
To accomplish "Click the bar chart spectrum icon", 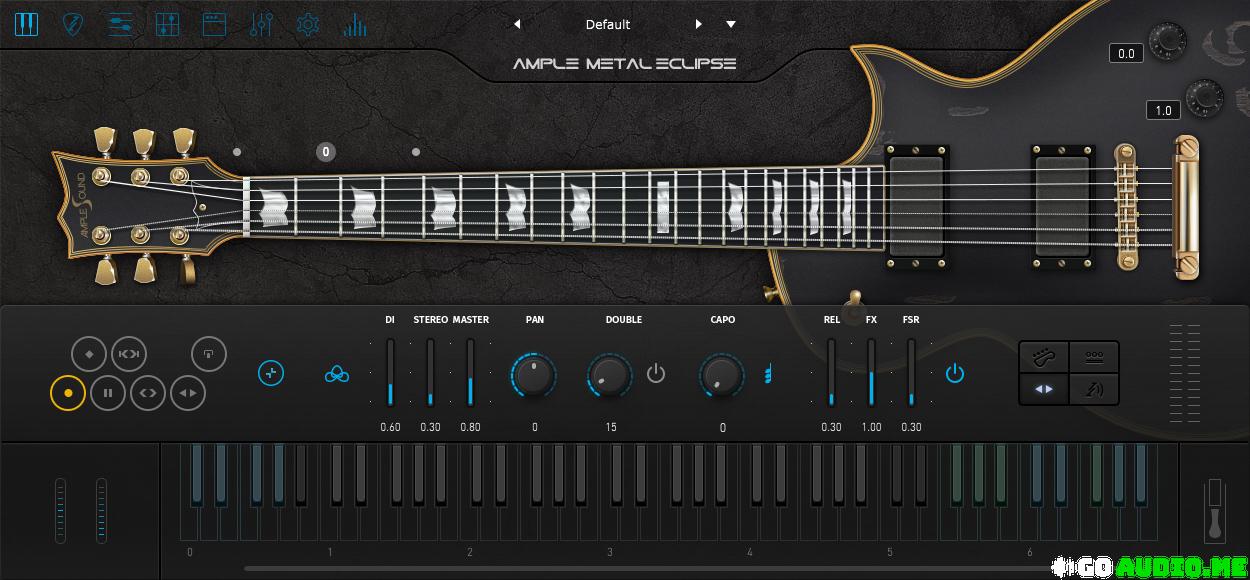I will [354, 25].
